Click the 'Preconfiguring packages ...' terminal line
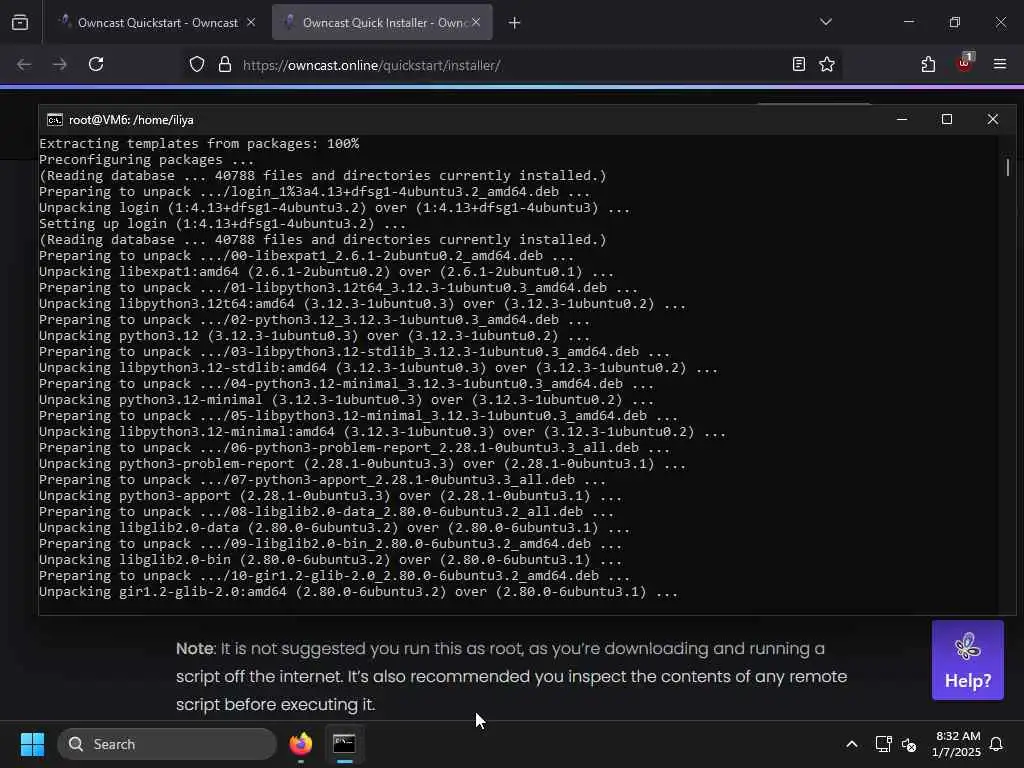The width and height of the screenshot is (1024, 768). (146, 160)
